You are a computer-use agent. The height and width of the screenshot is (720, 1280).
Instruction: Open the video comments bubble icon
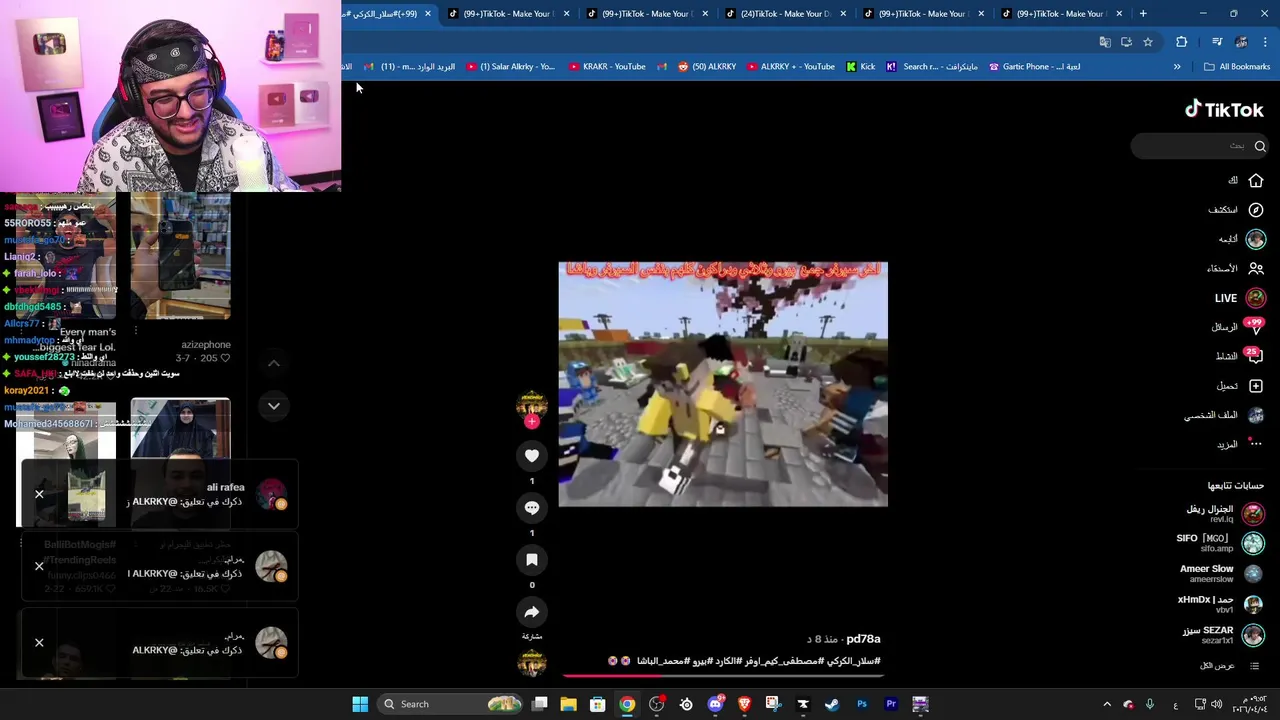tap(532, 508)
